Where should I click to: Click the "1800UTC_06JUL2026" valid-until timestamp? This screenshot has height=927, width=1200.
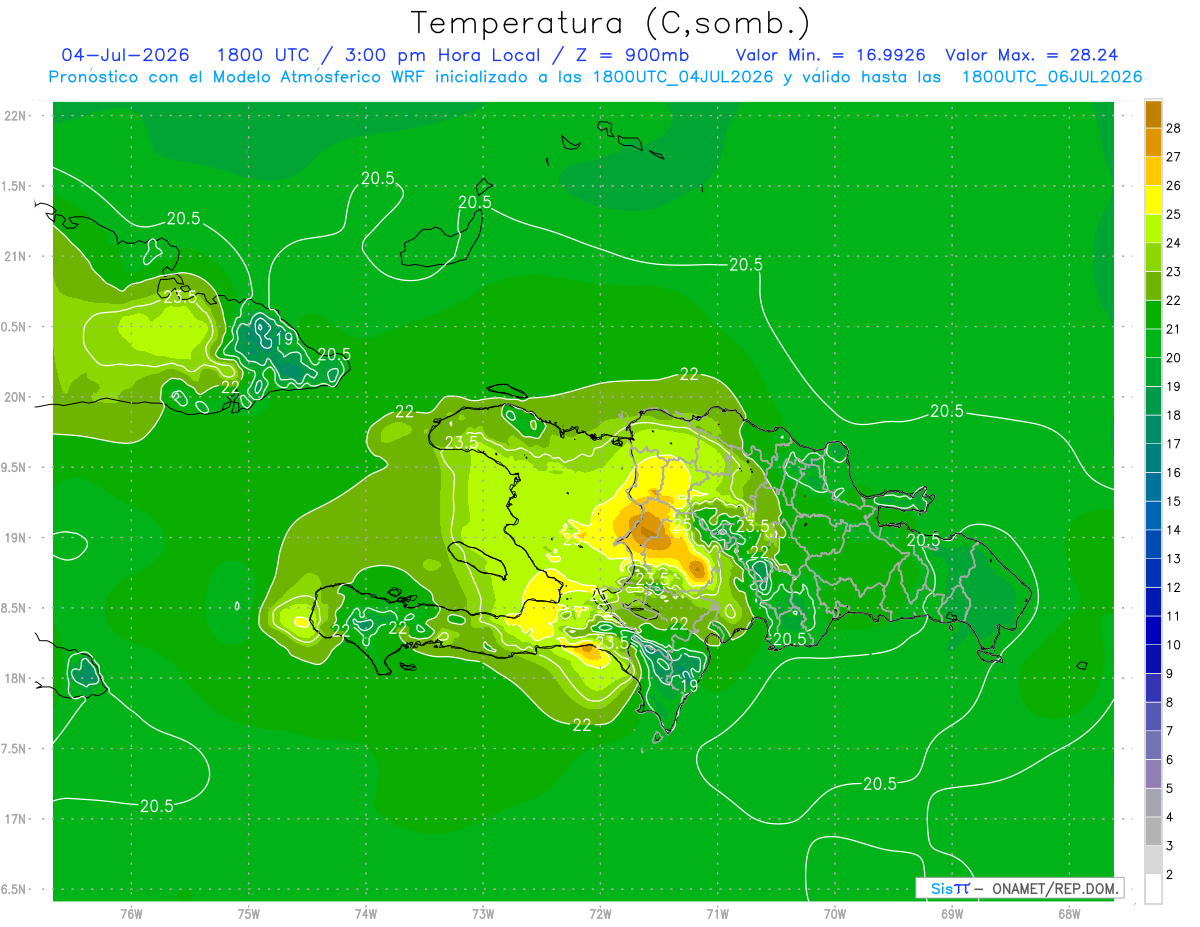point(1052,77)
